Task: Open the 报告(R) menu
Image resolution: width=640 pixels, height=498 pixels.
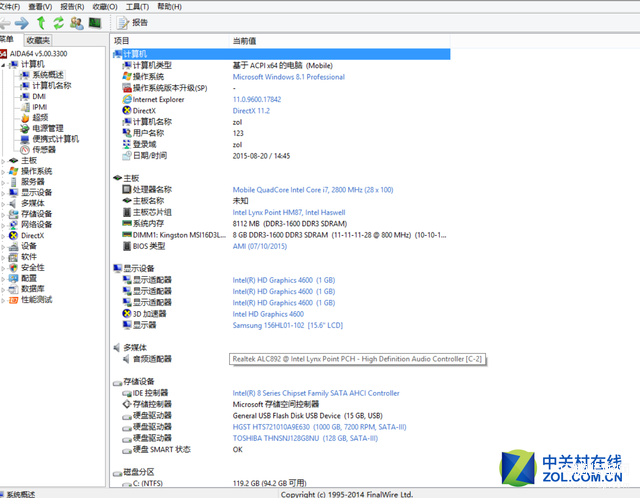Action: [x=72, y=7]
